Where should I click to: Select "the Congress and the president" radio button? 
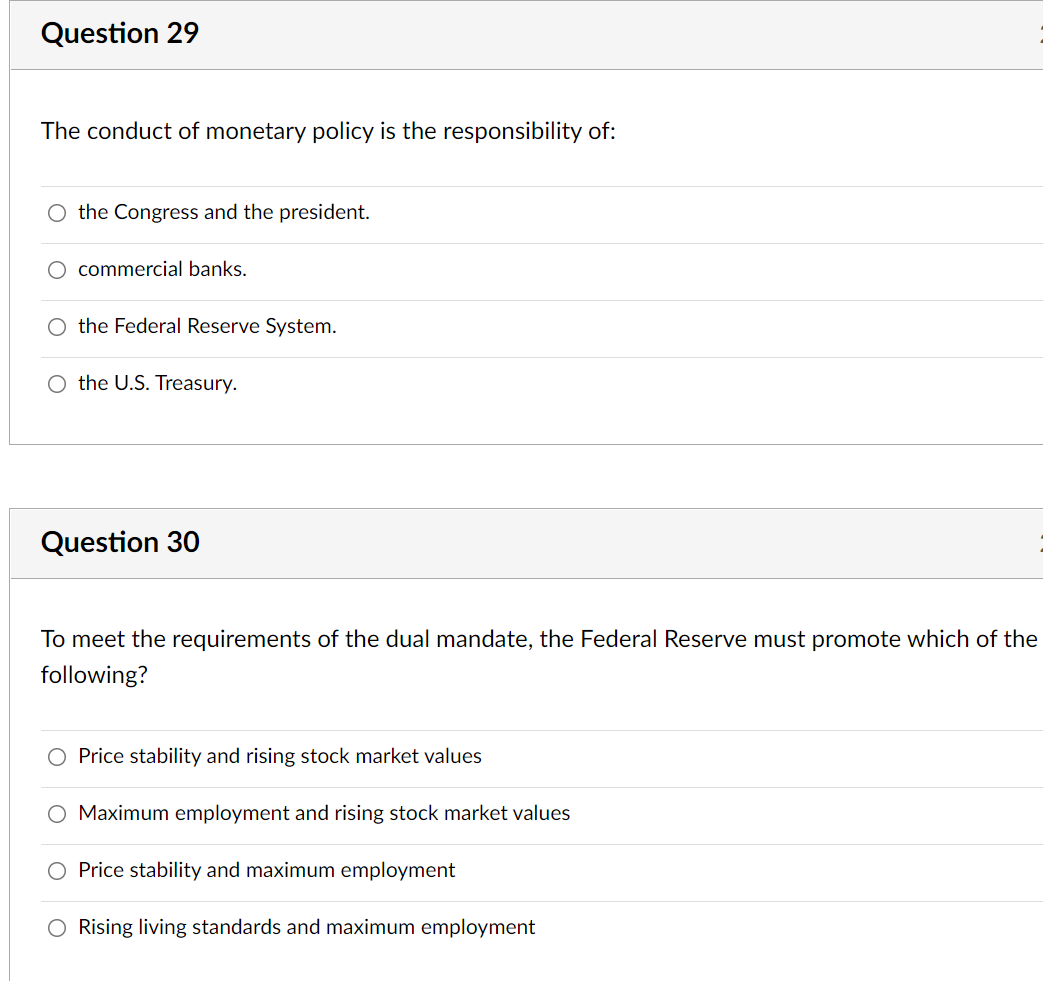[57, 212]
